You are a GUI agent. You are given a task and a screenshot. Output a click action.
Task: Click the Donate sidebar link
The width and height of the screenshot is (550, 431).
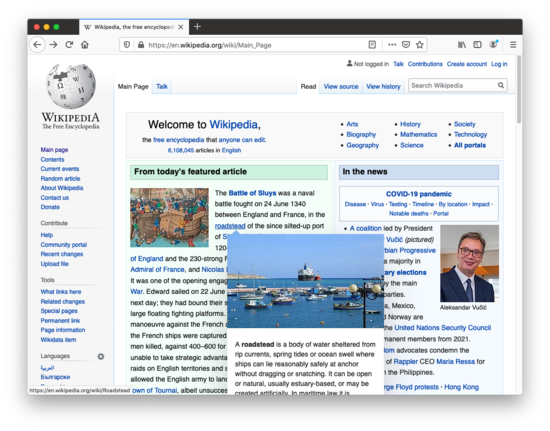click(50, 207)
